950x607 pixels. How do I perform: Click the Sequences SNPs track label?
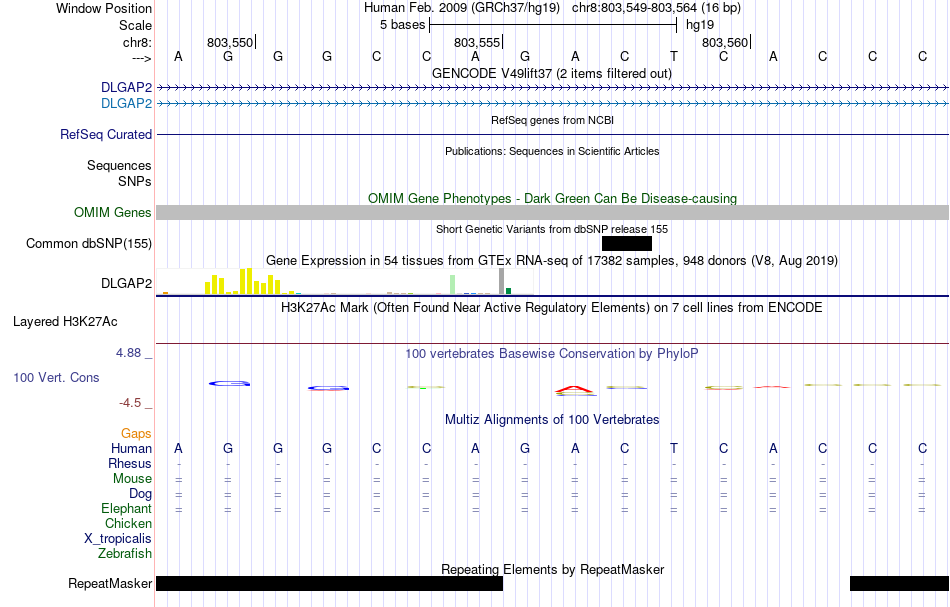(x=119, y=173)
